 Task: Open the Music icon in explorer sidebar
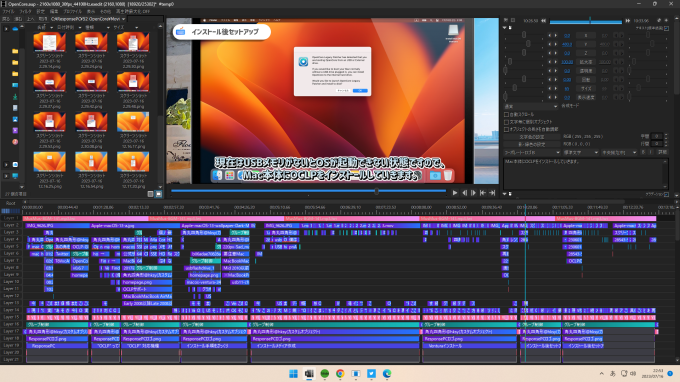pos(15,142)
